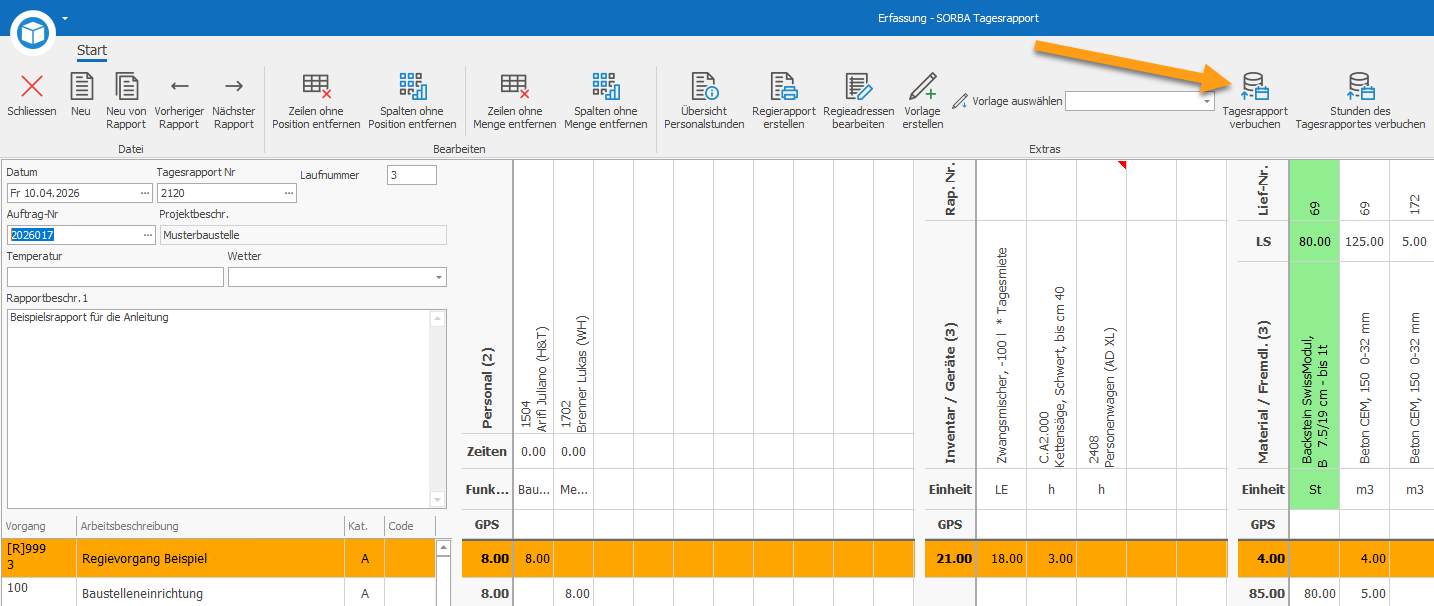Click the Schliessen red X icon
Screen dimensions: 1434x606
(x=32, y=86)
